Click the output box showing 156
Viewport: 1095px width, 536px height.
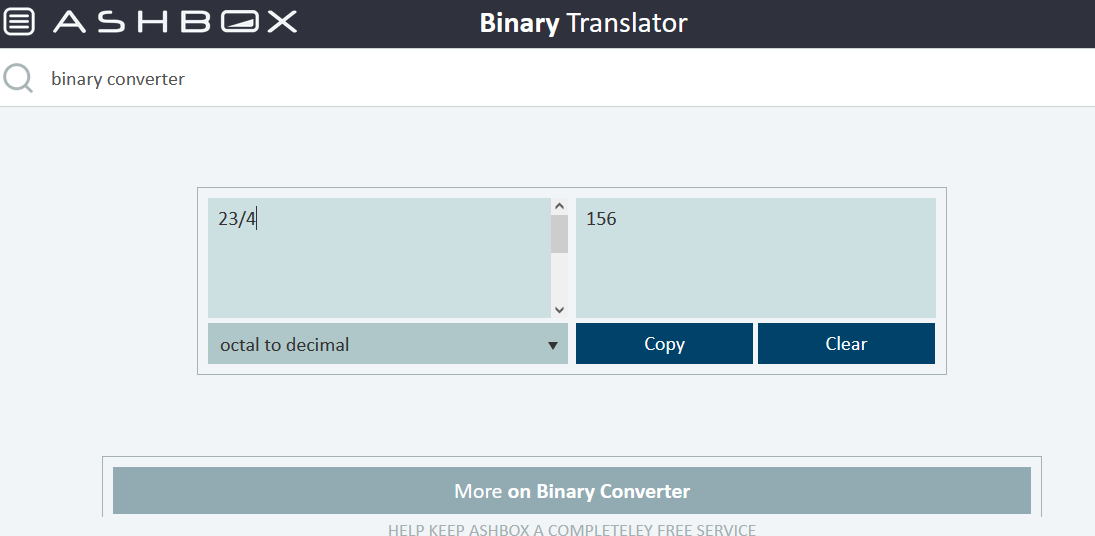coord(756,258)
